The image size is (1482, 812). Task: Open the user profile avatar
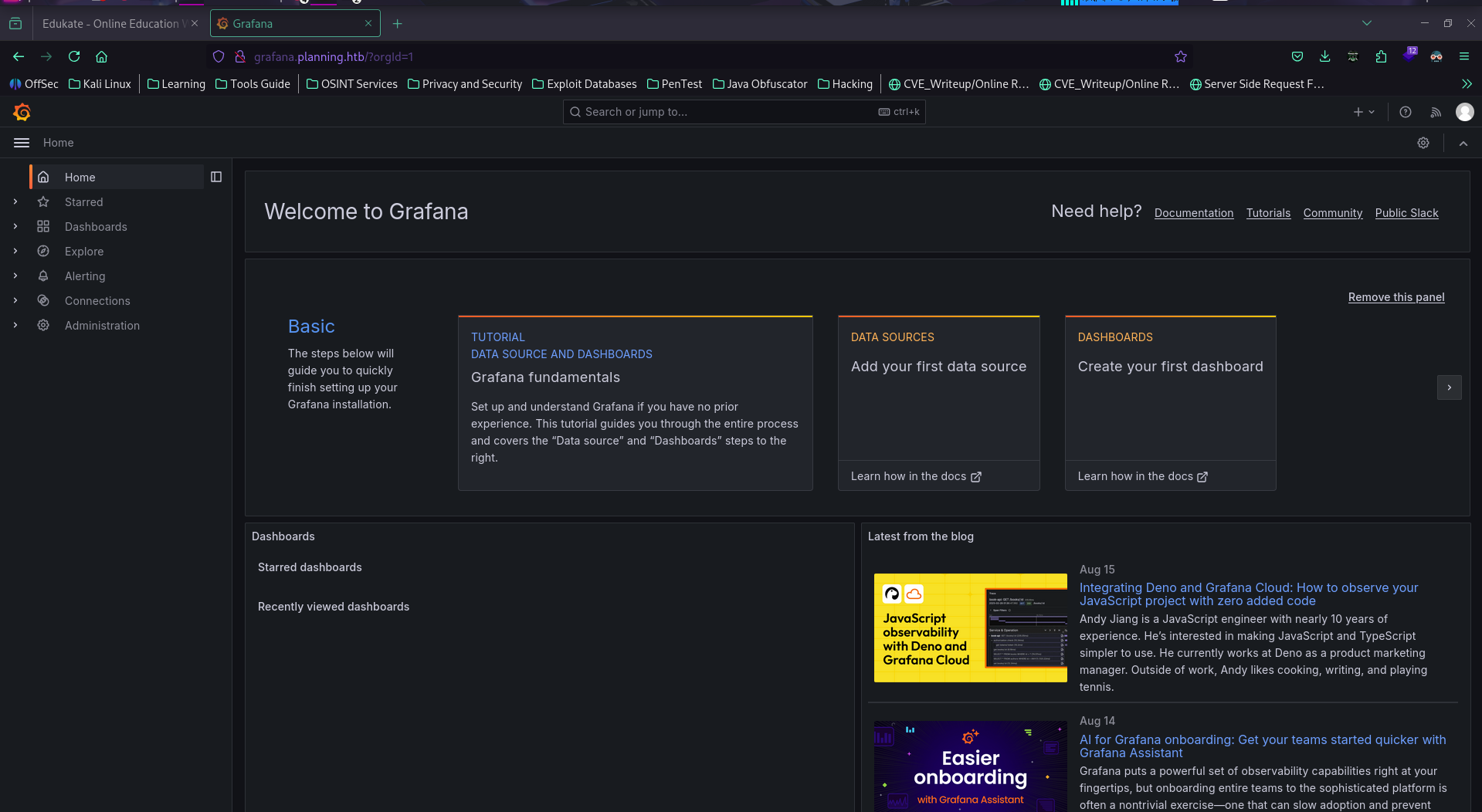[1464, 113]
